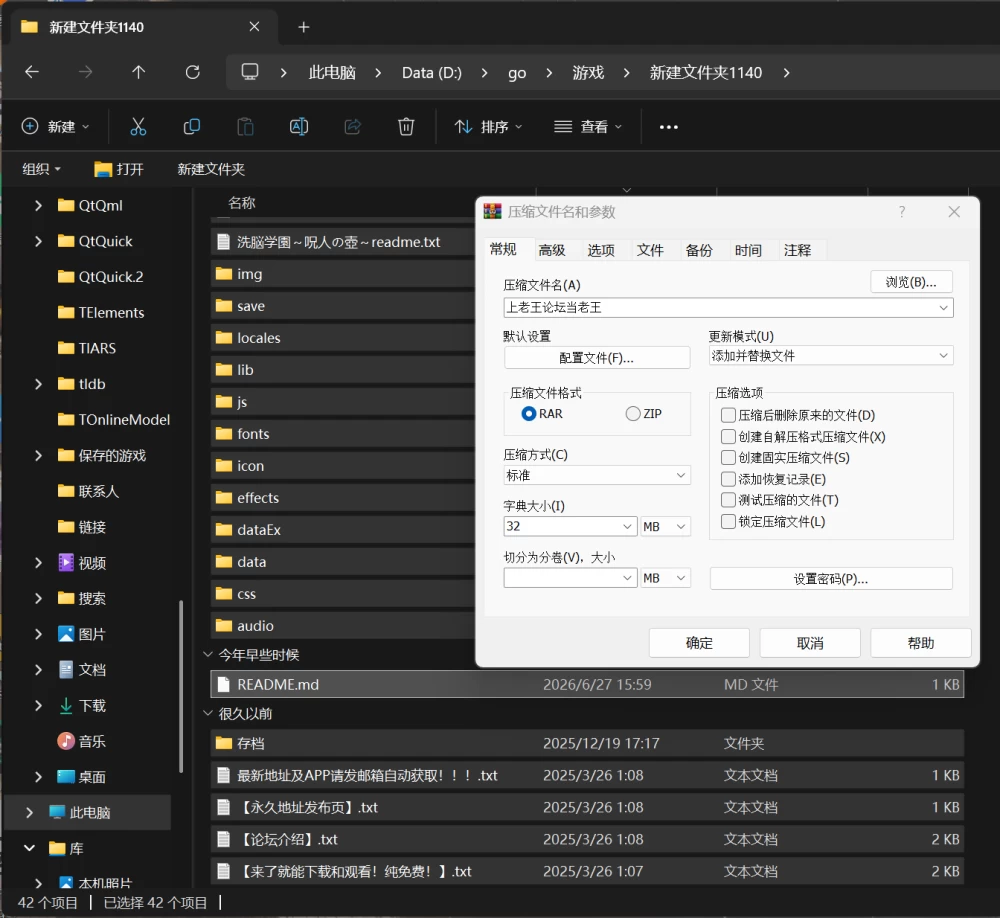Select the ZIP archive format
The image size is (1000, 918).
pyautogui.click(x=633, y=413)
